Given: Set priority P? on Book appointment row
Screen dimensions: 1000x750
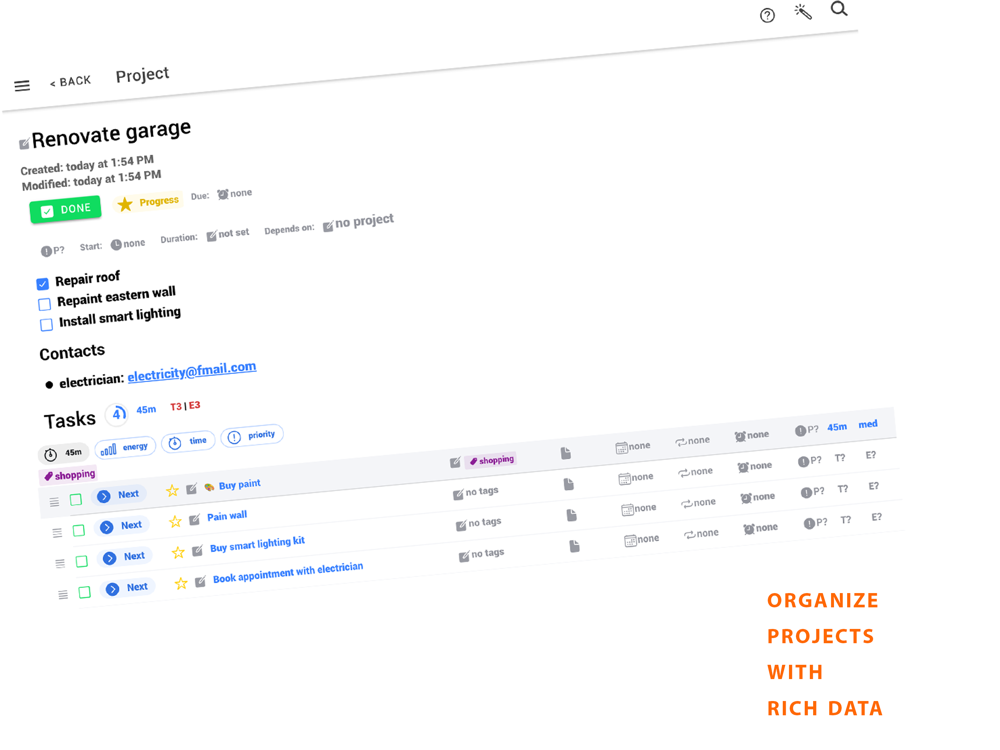Looking at the screenshot, I should (x=816, y=523).
